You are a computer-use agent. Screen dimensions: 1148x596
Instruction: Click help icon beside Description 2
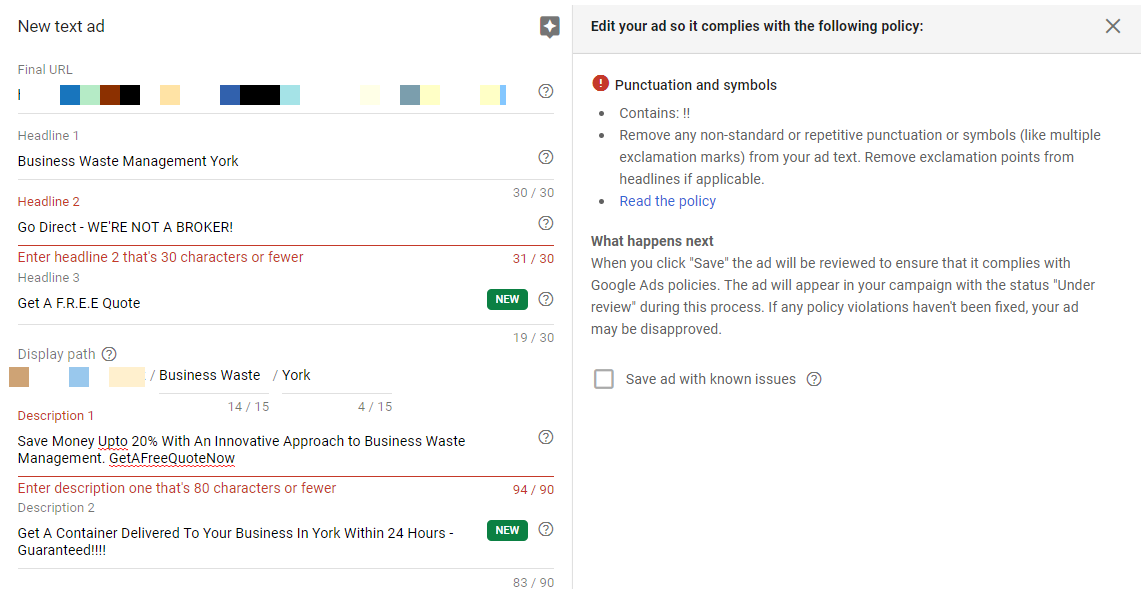[x=546, y=529]
